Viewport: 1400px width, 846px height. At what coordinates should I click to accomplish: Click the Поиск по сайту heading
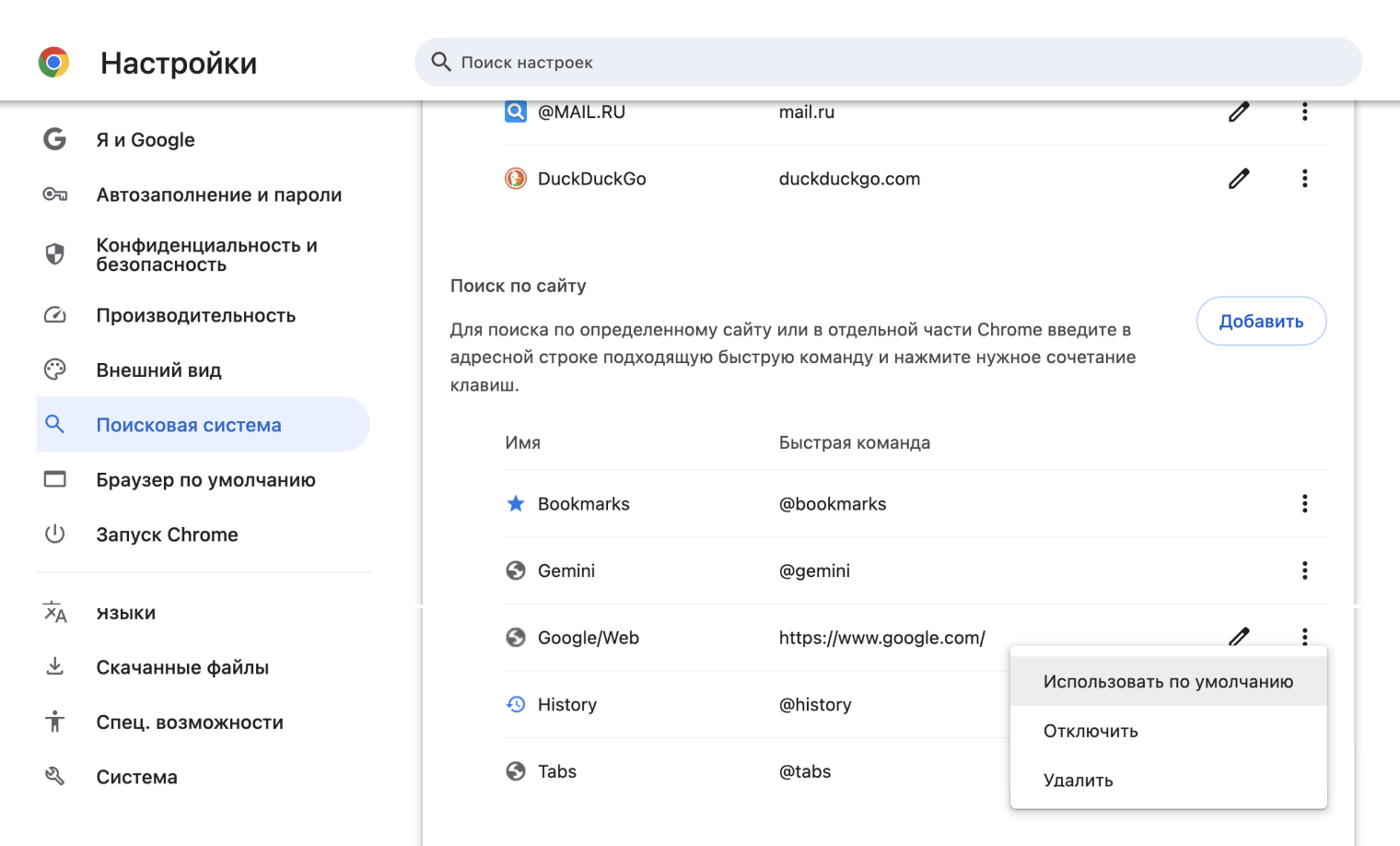click(x=518, y=286)
